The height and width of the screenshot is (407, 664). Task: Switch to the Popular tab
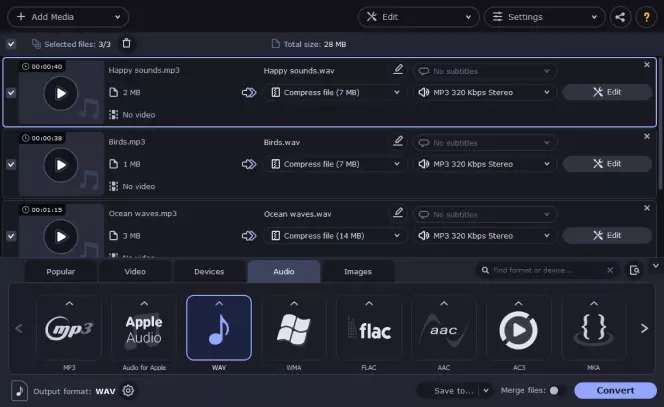pos(61,271)
